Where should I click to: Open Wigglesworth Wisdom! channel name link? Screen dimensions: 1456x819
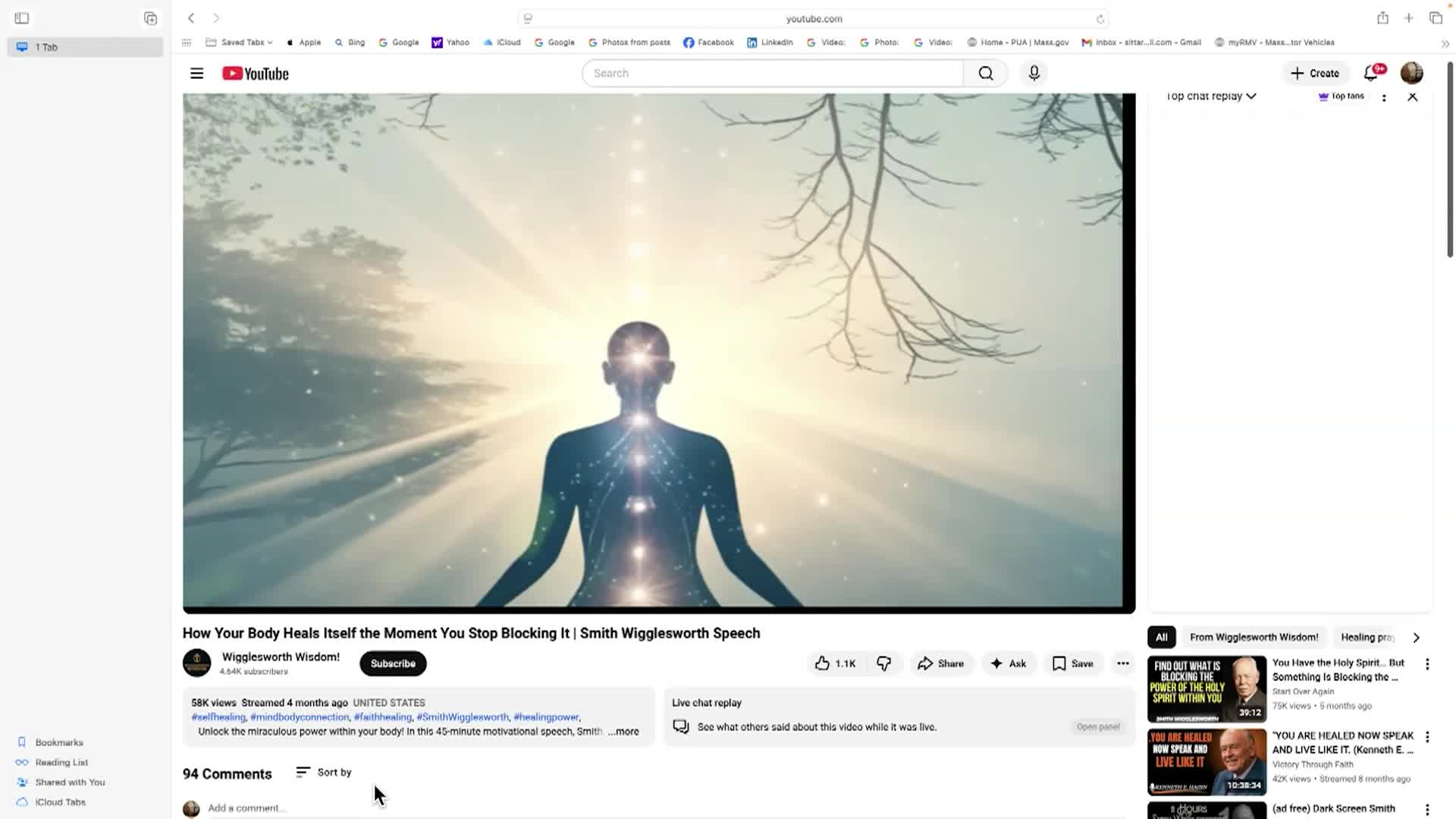[x=281, y=657]
